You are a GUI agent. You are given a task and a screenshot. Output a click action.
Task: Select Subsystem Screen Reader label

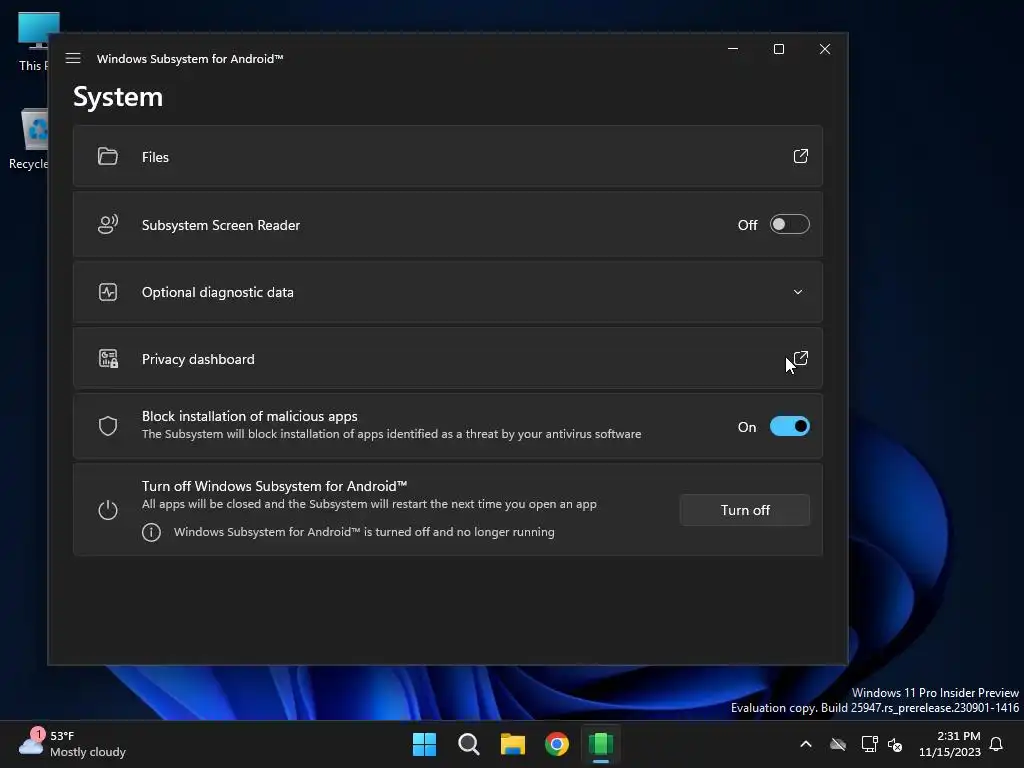(x=221, y=225)
